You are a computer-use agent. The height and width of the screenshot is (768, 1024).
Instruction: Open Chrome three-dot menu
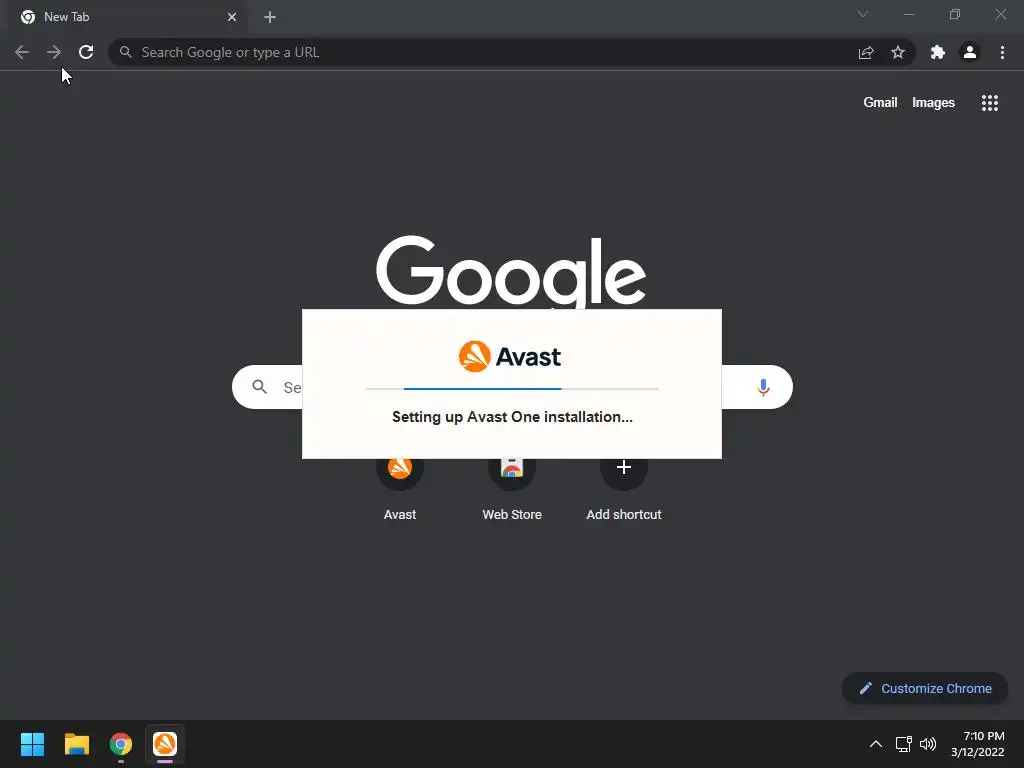[x=1002, y=52]
